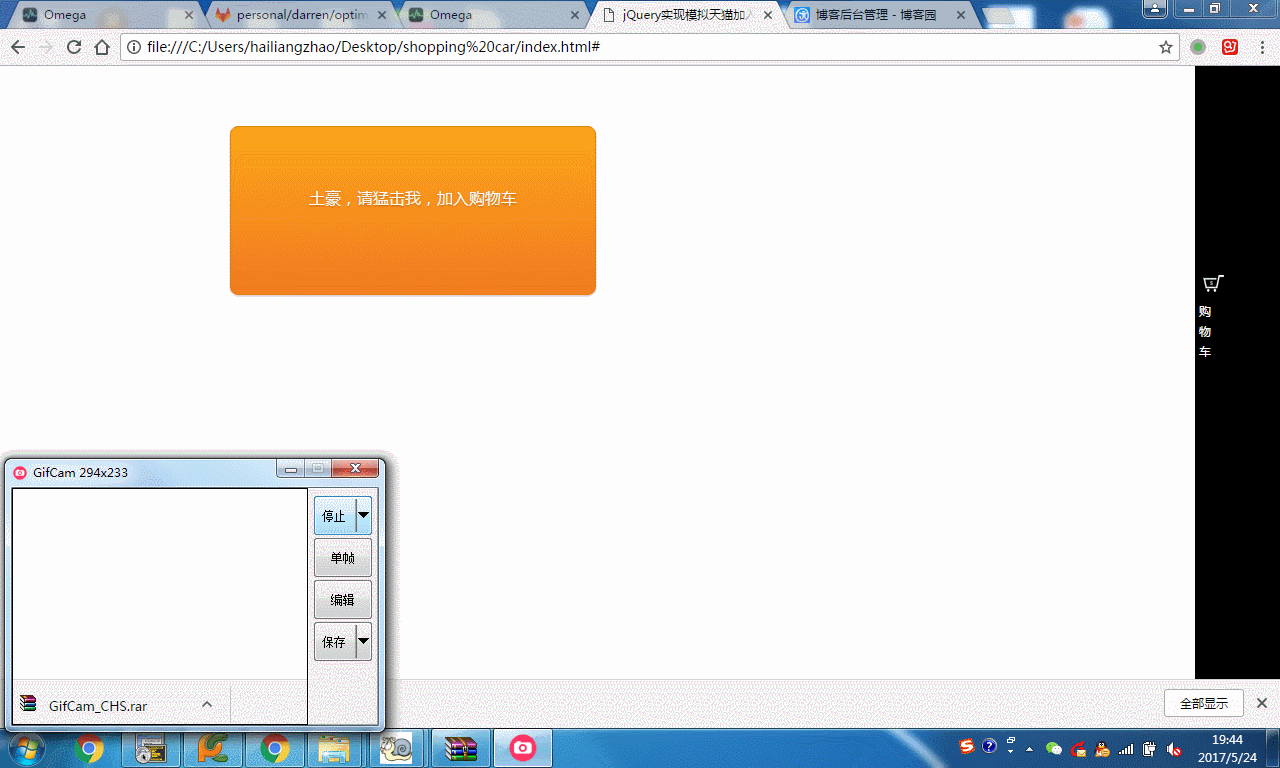Click 停止 to stop GifCam recording

point(334,516)
